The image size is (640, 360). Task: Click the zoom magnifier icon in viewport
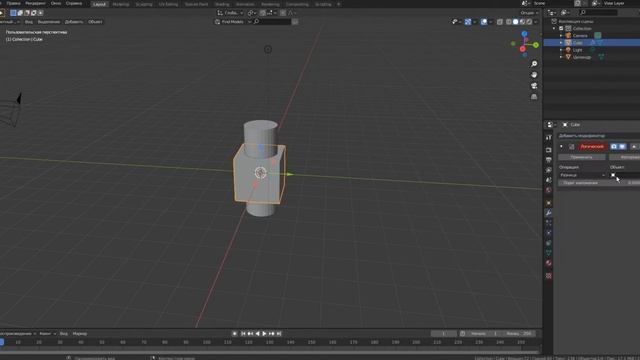[x=534, y=64]
